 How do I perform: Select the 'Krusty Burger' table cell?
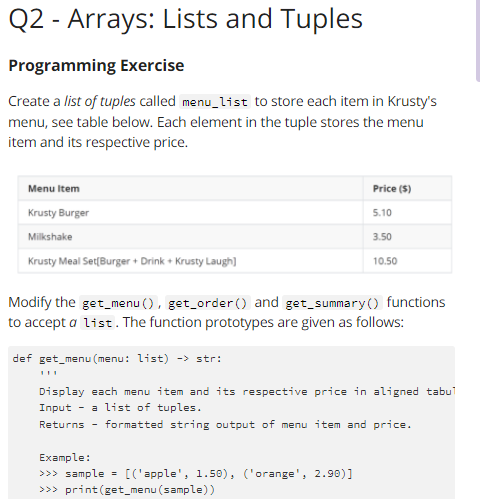[x=190, y=213]
